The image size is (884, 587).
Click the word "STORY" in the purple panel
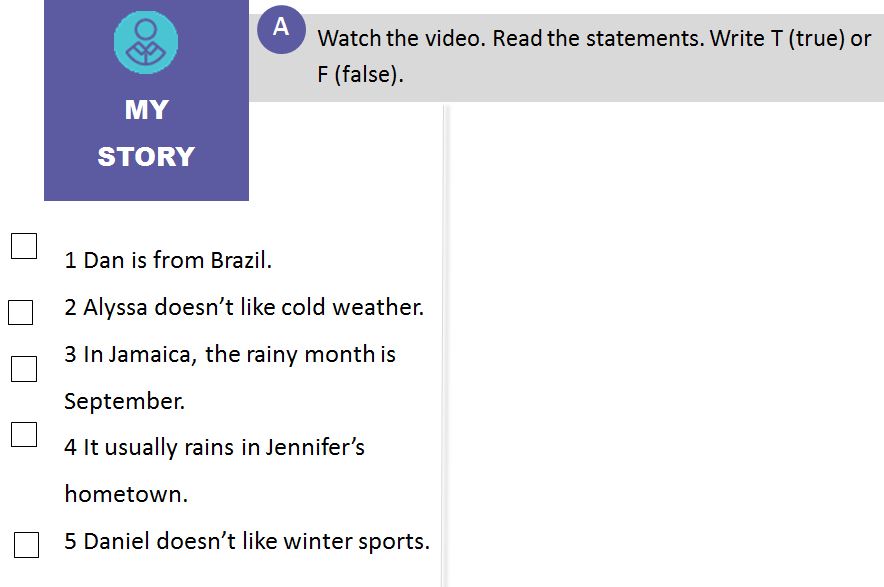point(146,157)
